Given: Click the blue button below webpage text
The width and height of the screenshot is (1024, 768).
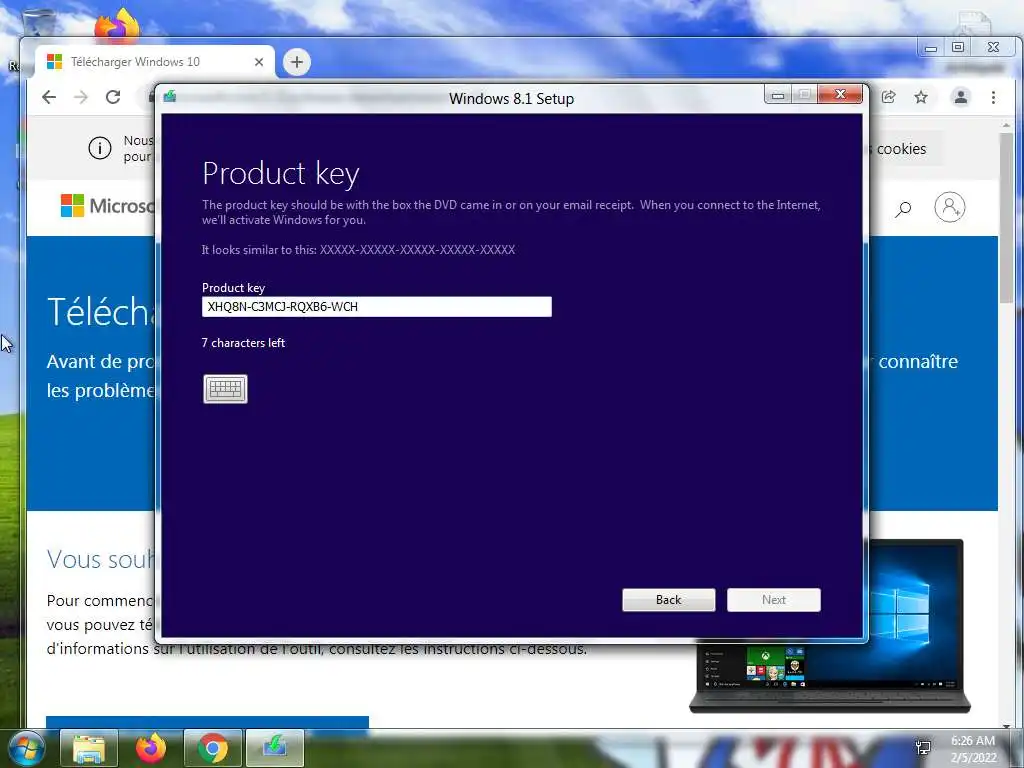Looking at the screenshot, I should 208,722.
